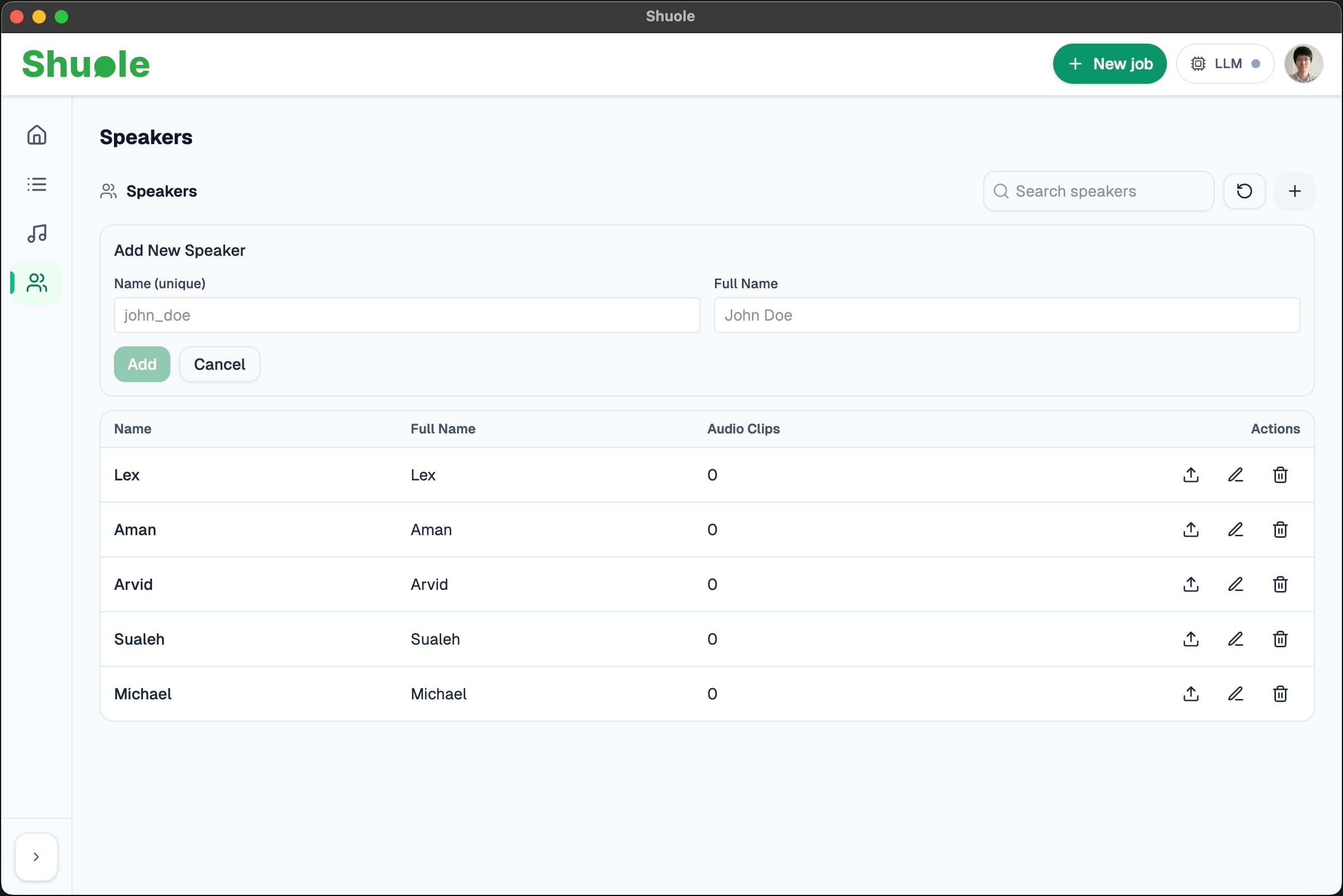The width and height of the screenshot is (1343, 896).
Task: Delete the Michael speaker
Action: point(1280,694)
